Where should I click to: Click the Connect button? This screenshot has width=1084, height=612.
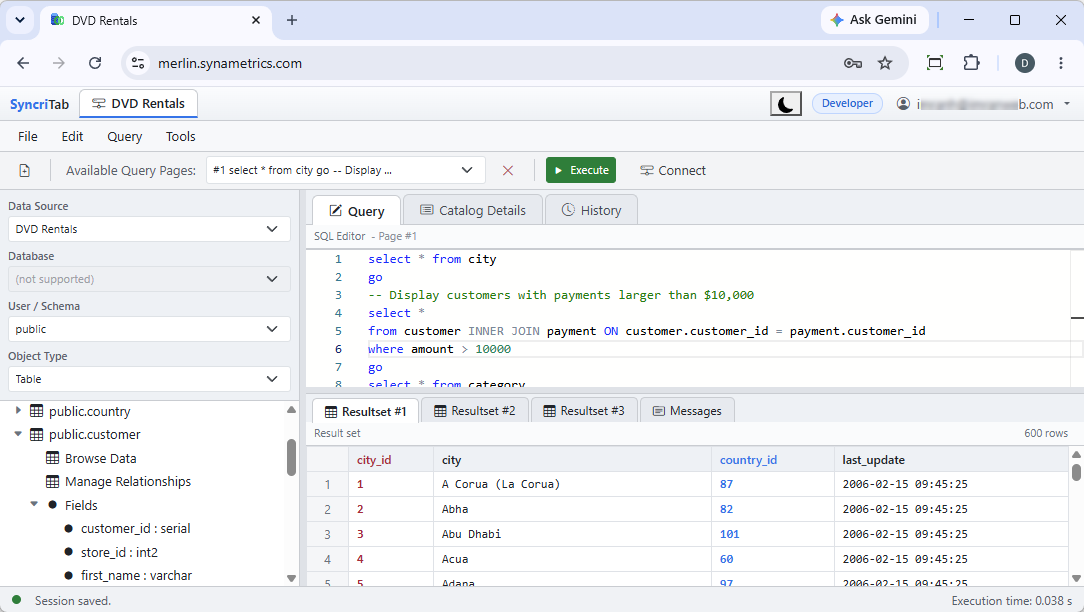pyautogui.click(x=673, y=171)
